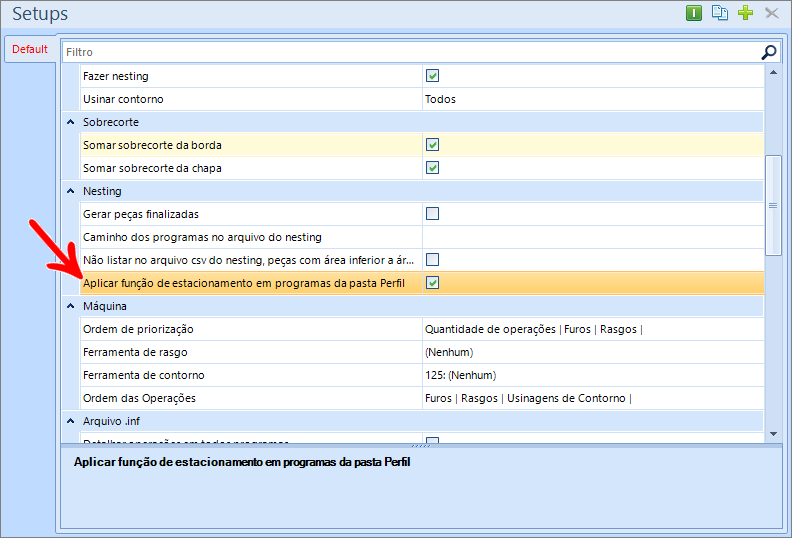Image resolution: width=799 pixels, height=545 pixels.
Task: Collapse the Sobrecorte section
Action: click(70, 122)
